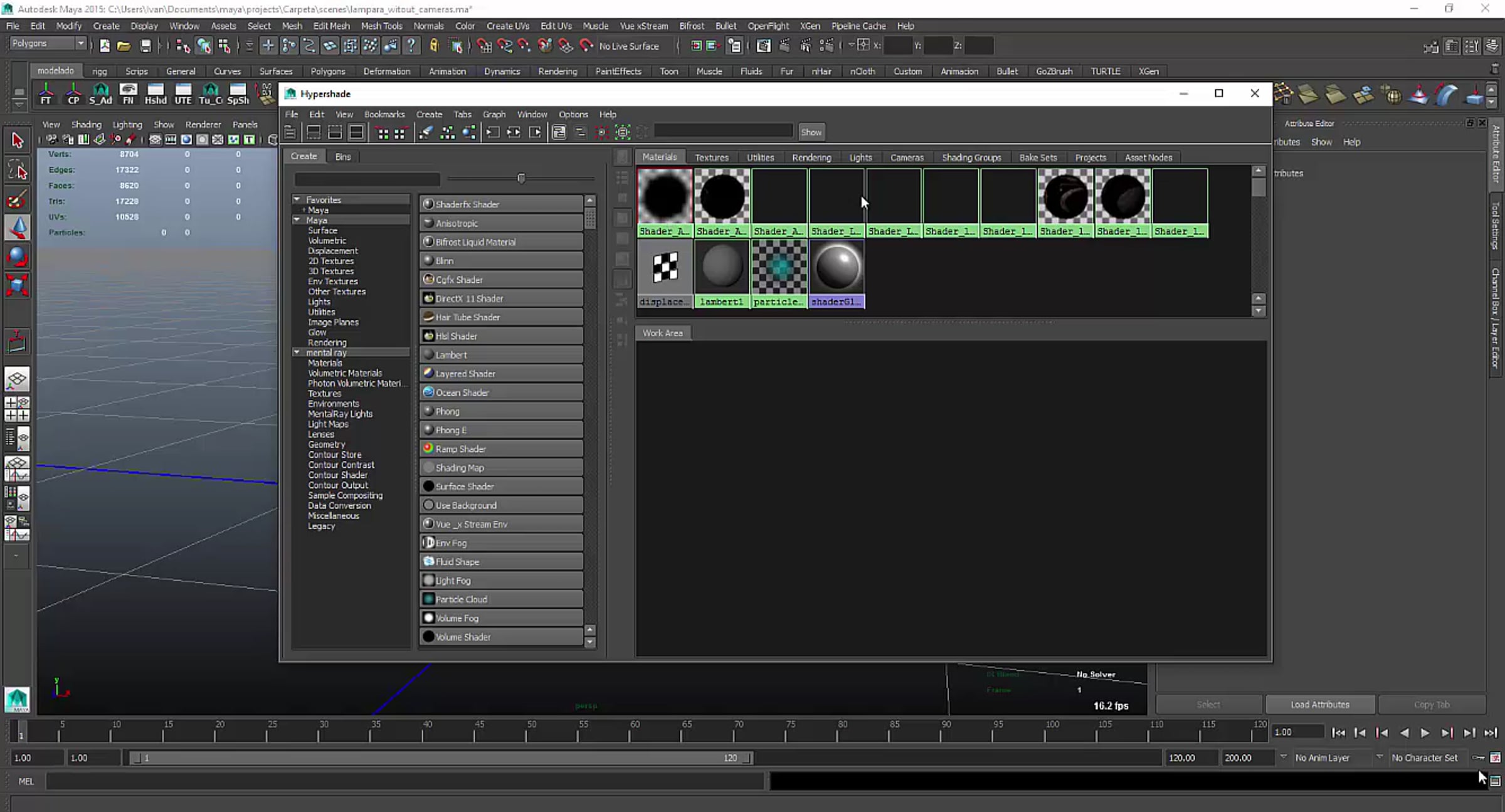The image size is (1505, 812).
Task: Select the Rotate tool sphere icon
Action: [x=17, y=257]
